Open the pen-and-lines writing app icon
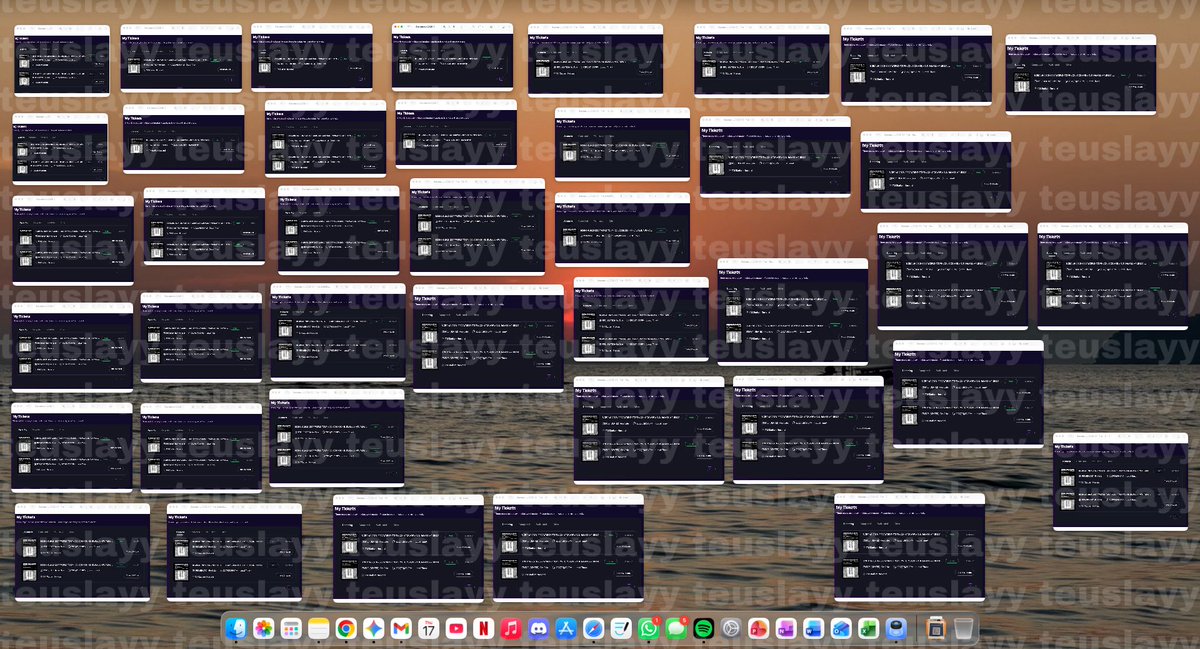This screenshot has width=1200, height=649. point(621,628)
